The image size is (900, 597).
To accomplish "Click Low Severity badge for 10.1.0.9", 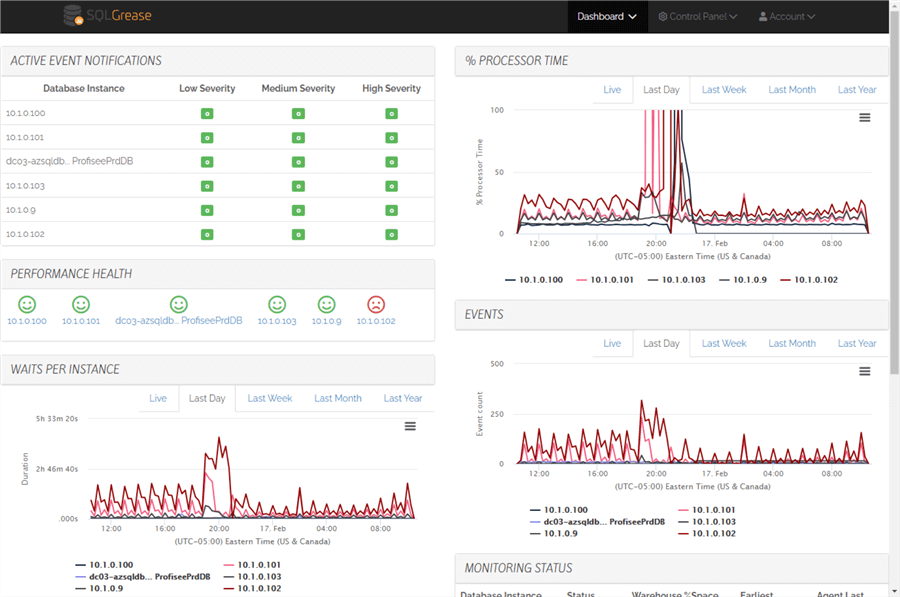I will tap(207, 210).
